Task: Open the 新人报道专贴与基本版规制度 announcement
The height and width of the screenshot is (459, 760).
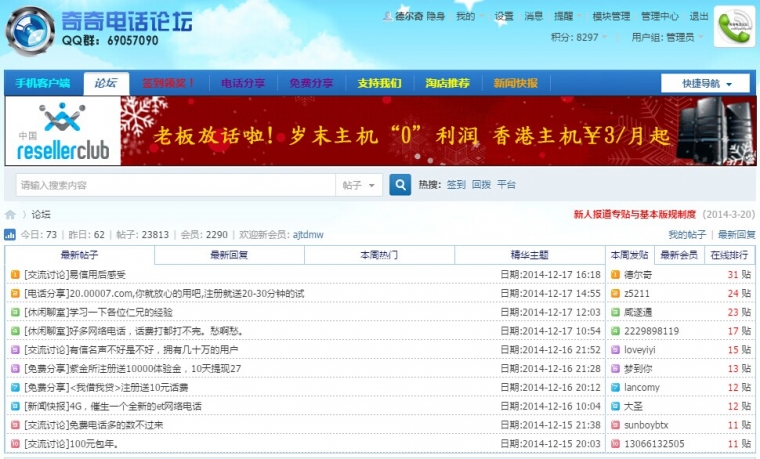Action: (635, 214)
